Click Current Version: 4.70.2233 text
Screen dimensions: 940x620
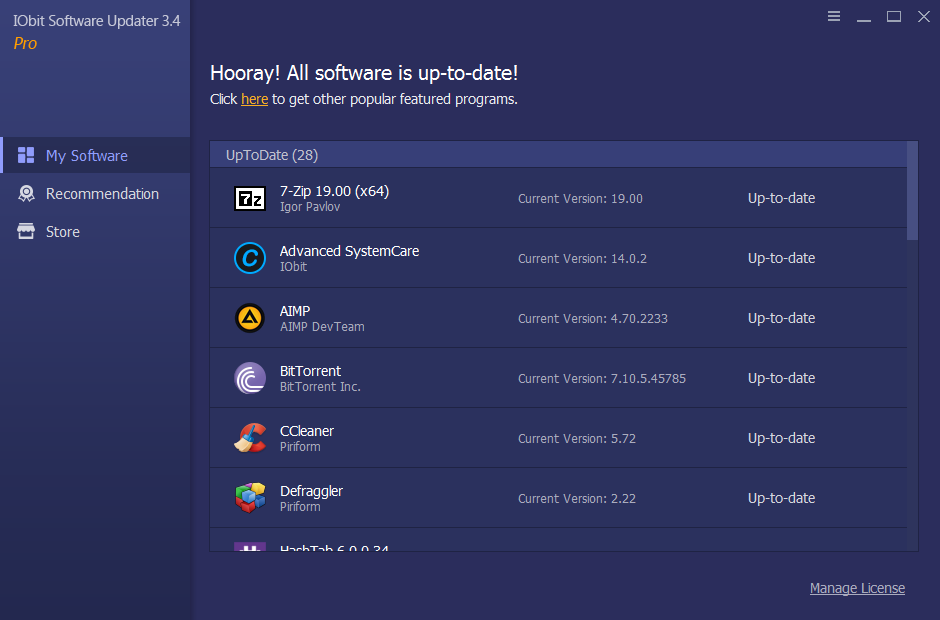[593, 318]
